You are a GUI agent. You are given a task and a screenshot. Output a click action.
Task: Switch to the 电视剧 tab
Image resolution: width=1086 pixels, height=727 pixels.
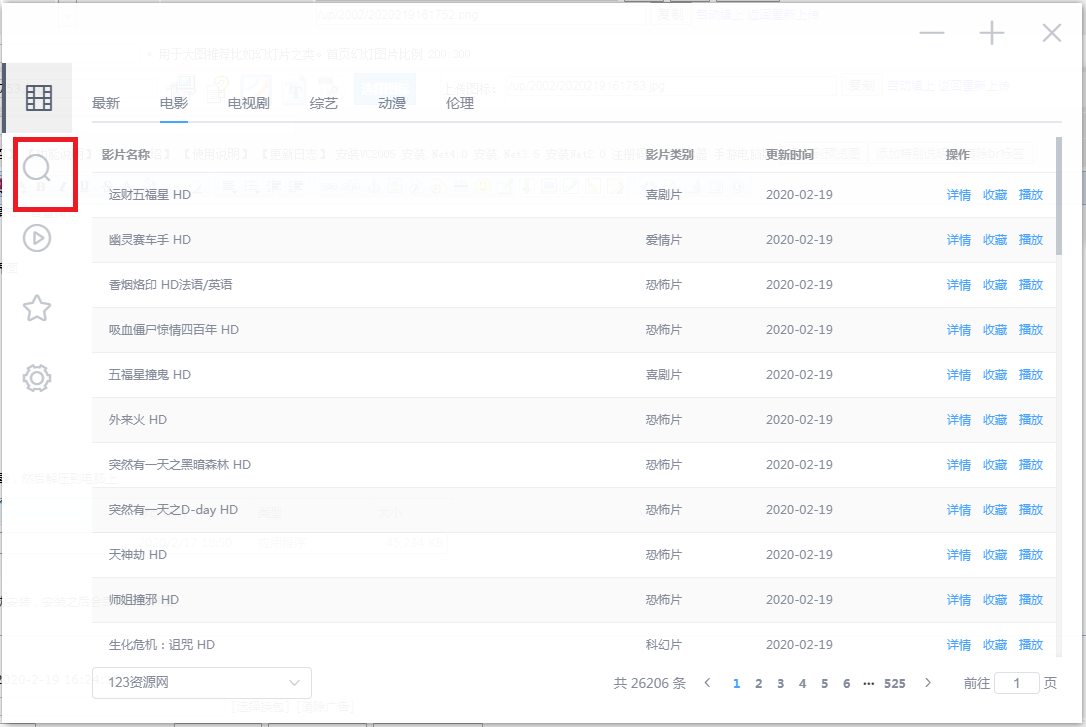click(247, 103)
